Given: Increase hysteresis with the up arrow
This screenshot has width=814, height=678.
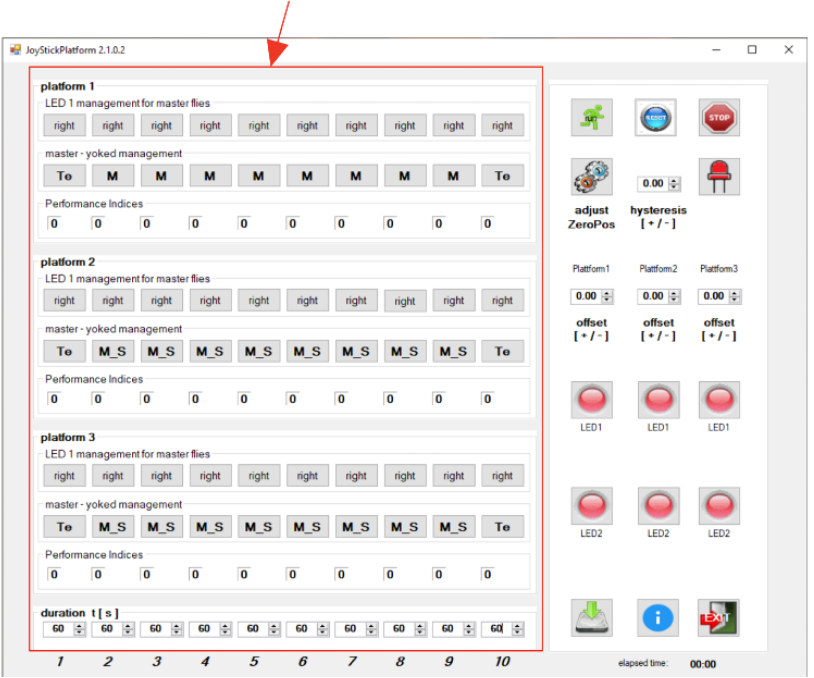Looking at the screenshot, I should point(674,180).
